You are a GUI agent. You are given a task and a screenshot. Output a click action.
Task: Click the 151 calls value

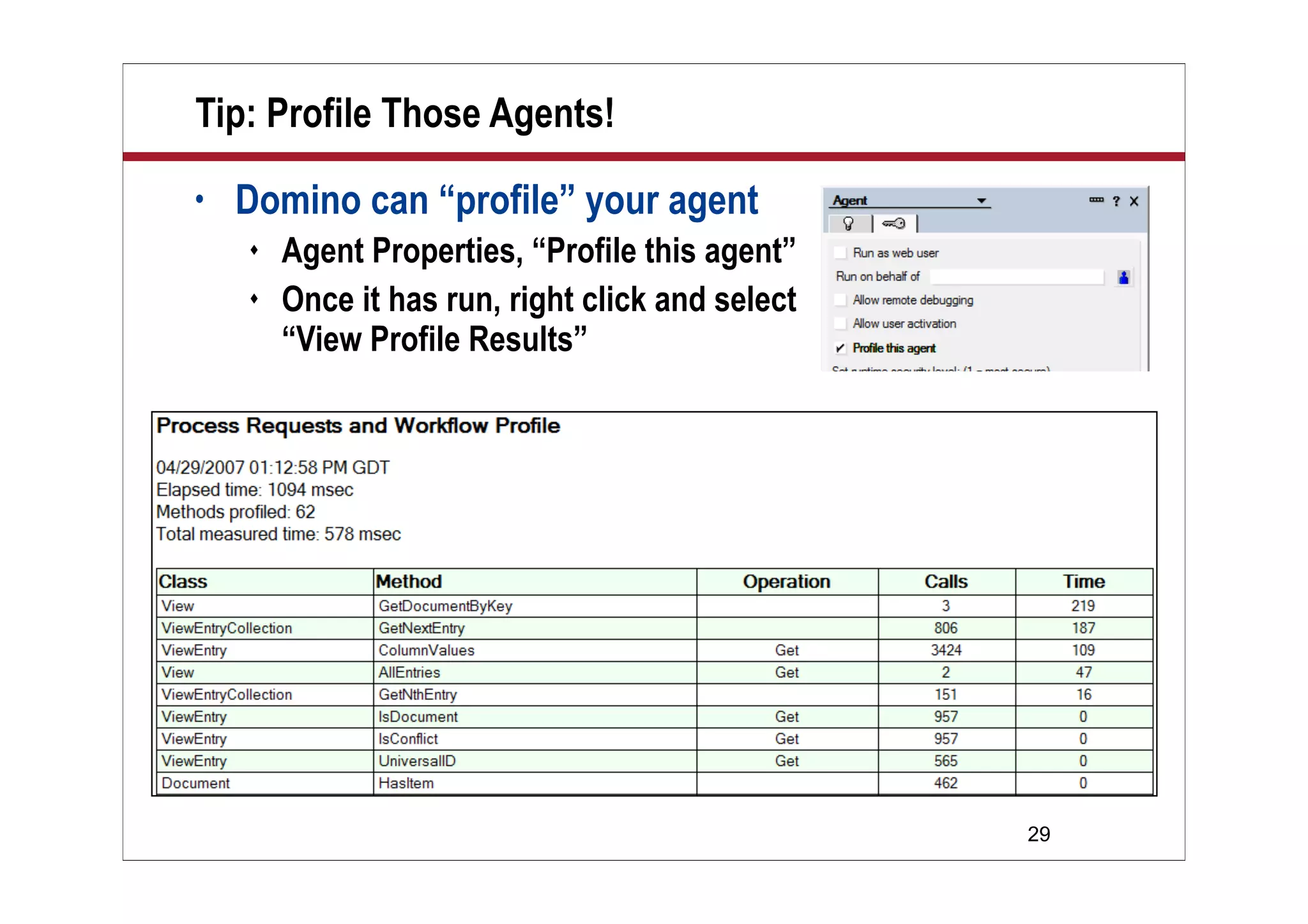[x=946, y=695]
